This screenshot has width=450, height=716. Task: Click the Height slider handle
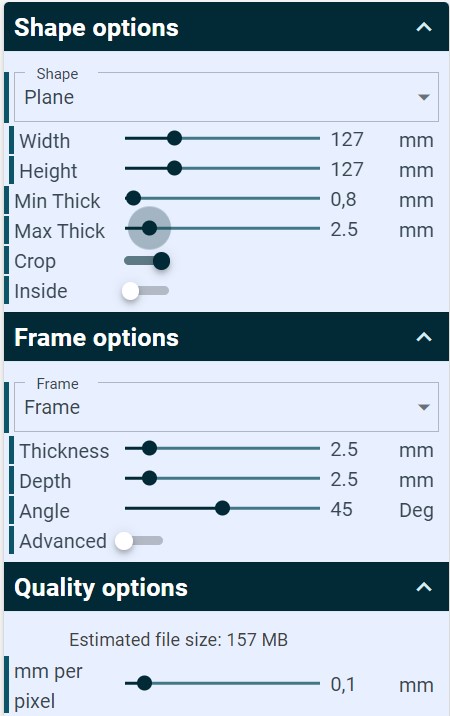click(x=174, y=168)
